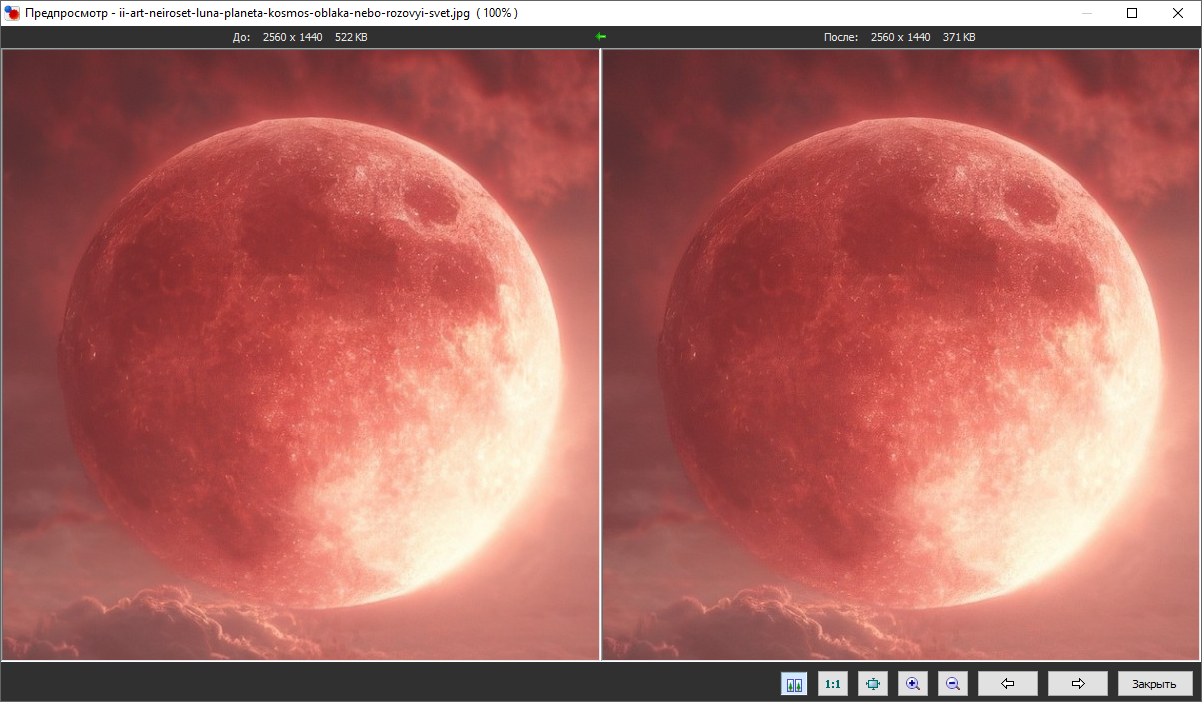Go to previous image with left arrow

click(1007, 684)
